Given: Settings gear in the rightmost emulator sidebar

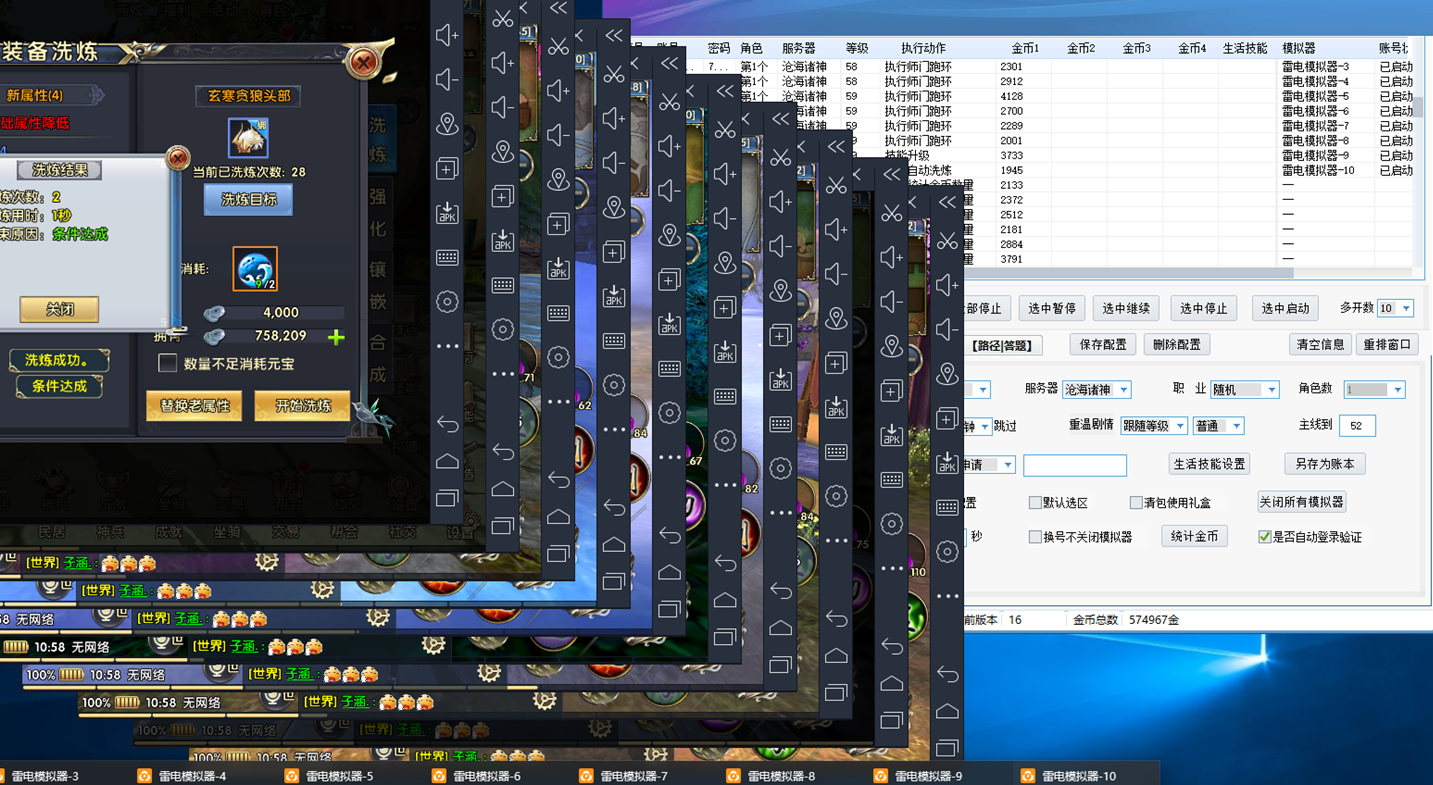Looking at the screenshot, I should point(947,551).
